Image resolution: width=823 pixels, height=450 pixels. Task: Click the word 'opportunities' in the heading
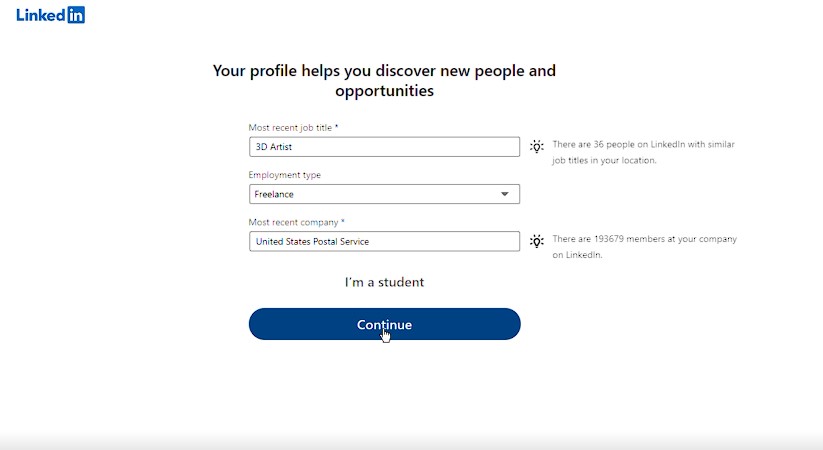click(384, 91)
